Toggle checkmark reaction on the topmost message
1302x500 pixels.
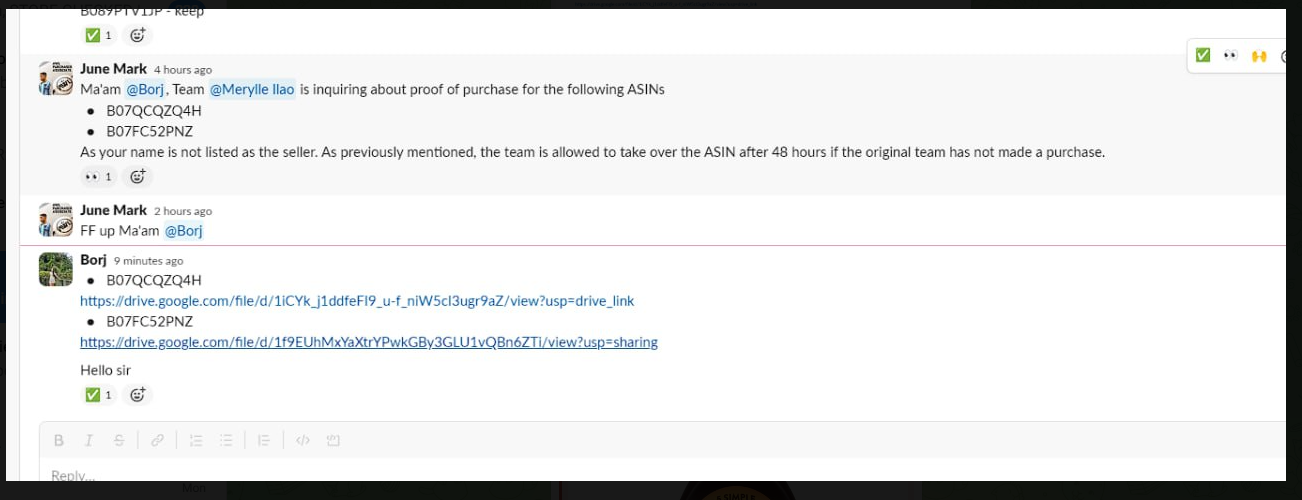(x=99, y=35)
